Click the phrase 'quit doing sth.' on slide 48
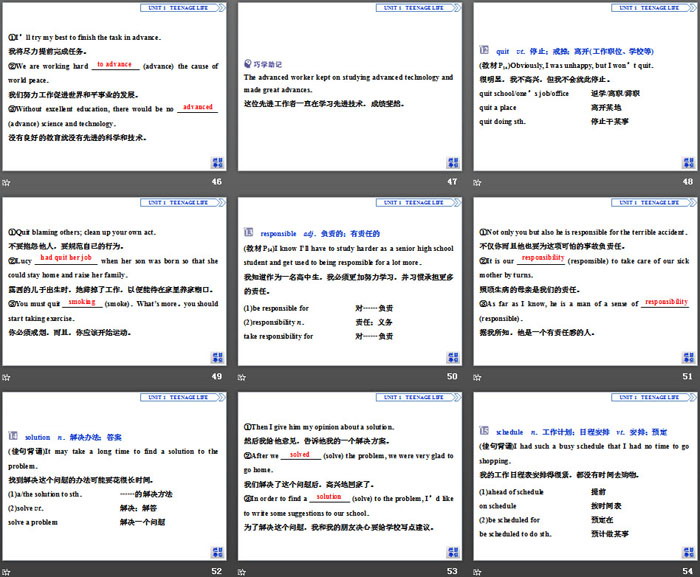700x577 pixels. point(502,121)
